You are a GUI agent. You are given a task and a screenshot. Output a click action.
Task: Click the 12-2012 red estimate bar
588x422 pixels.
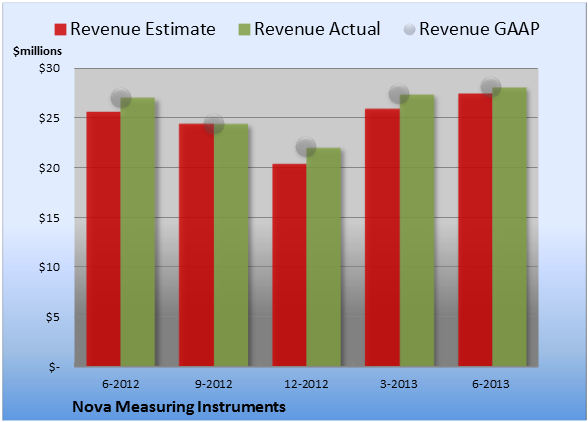(289, 265)
